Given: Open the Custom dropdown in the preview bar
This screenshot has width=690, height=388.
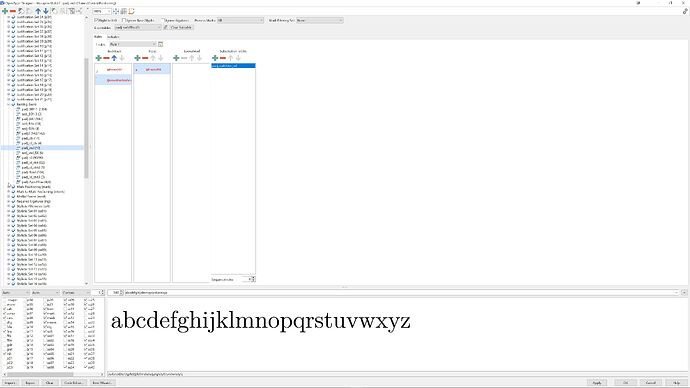Looking at the screenshot, I should (x=76, y=293).
